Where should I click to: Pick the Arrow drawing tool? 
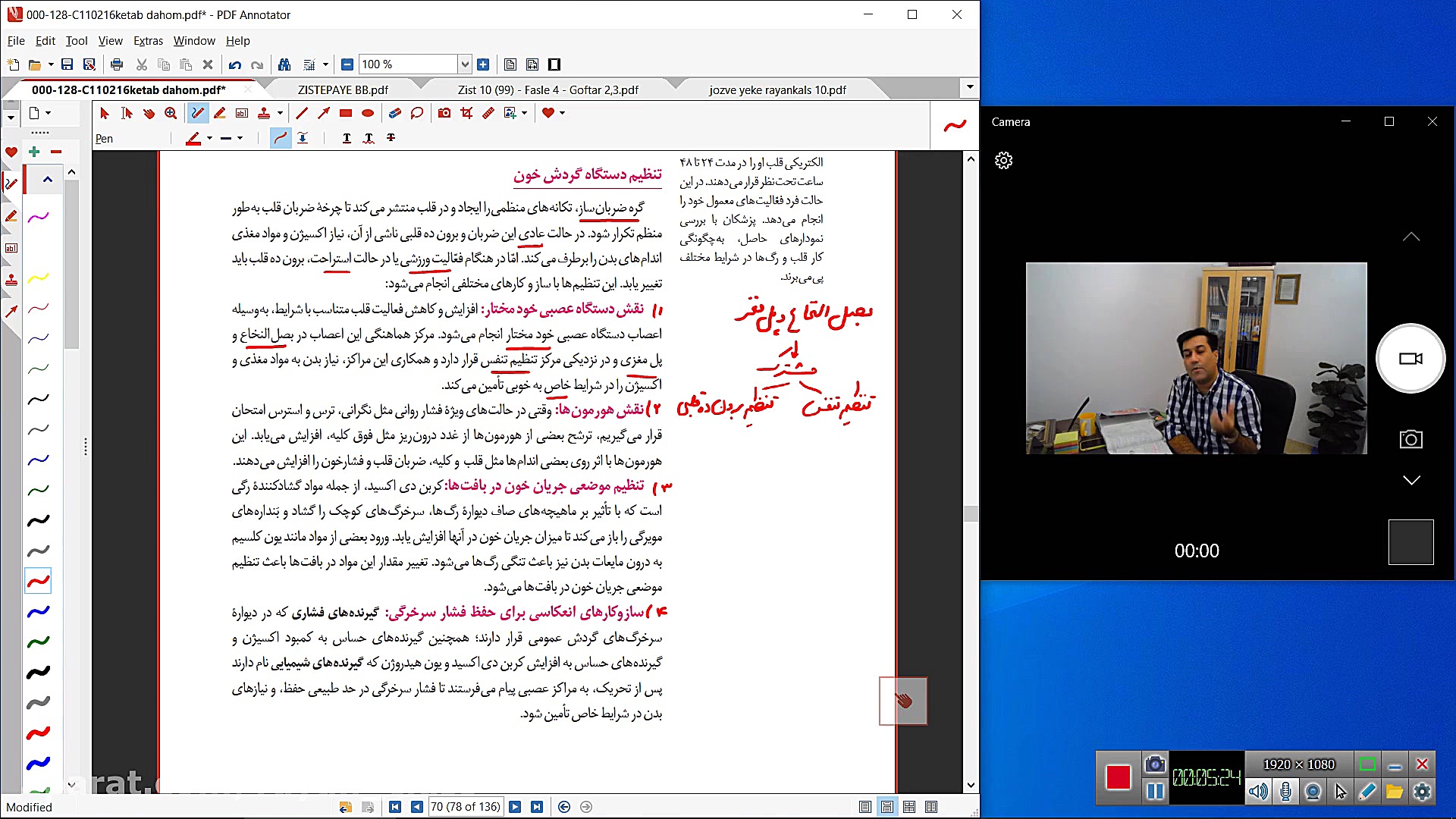tap(324, 113)
